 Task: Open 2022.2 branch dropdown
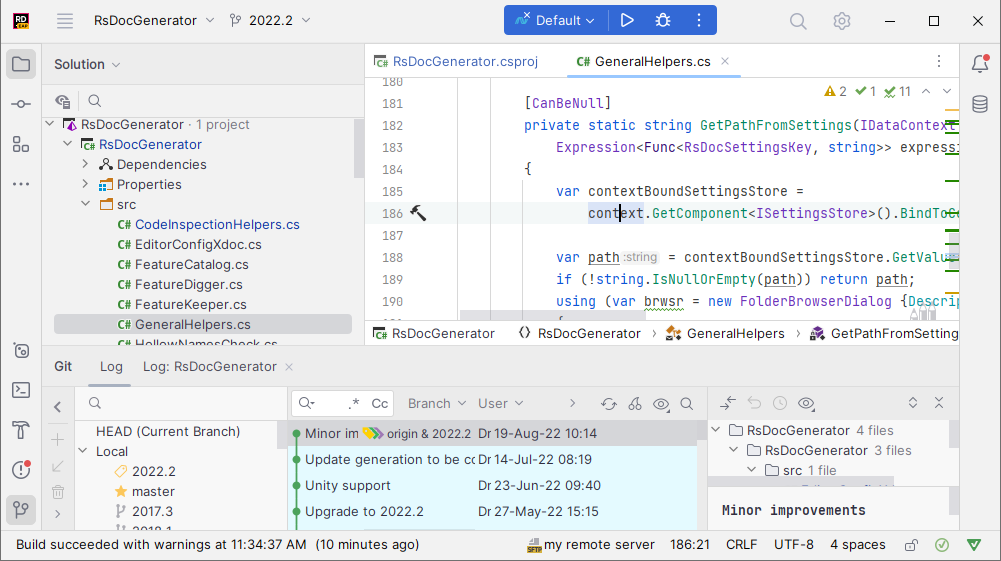point(271,20)
